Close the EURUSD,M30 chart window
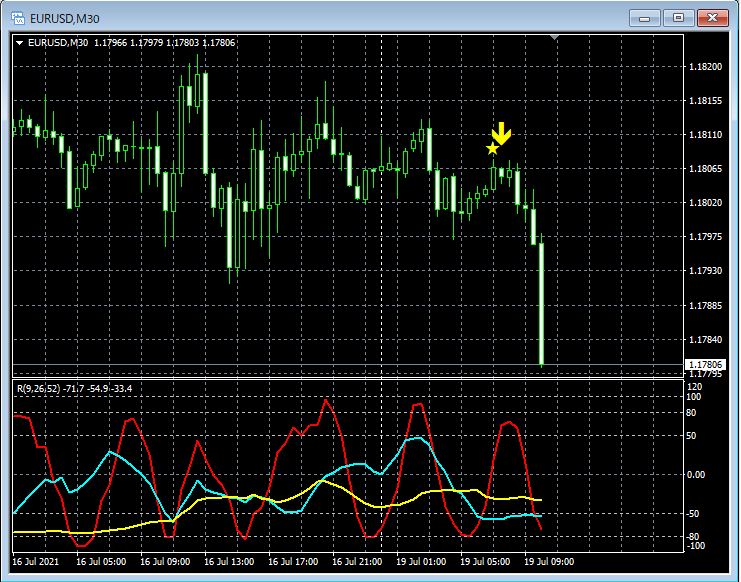 pos(713,18)
